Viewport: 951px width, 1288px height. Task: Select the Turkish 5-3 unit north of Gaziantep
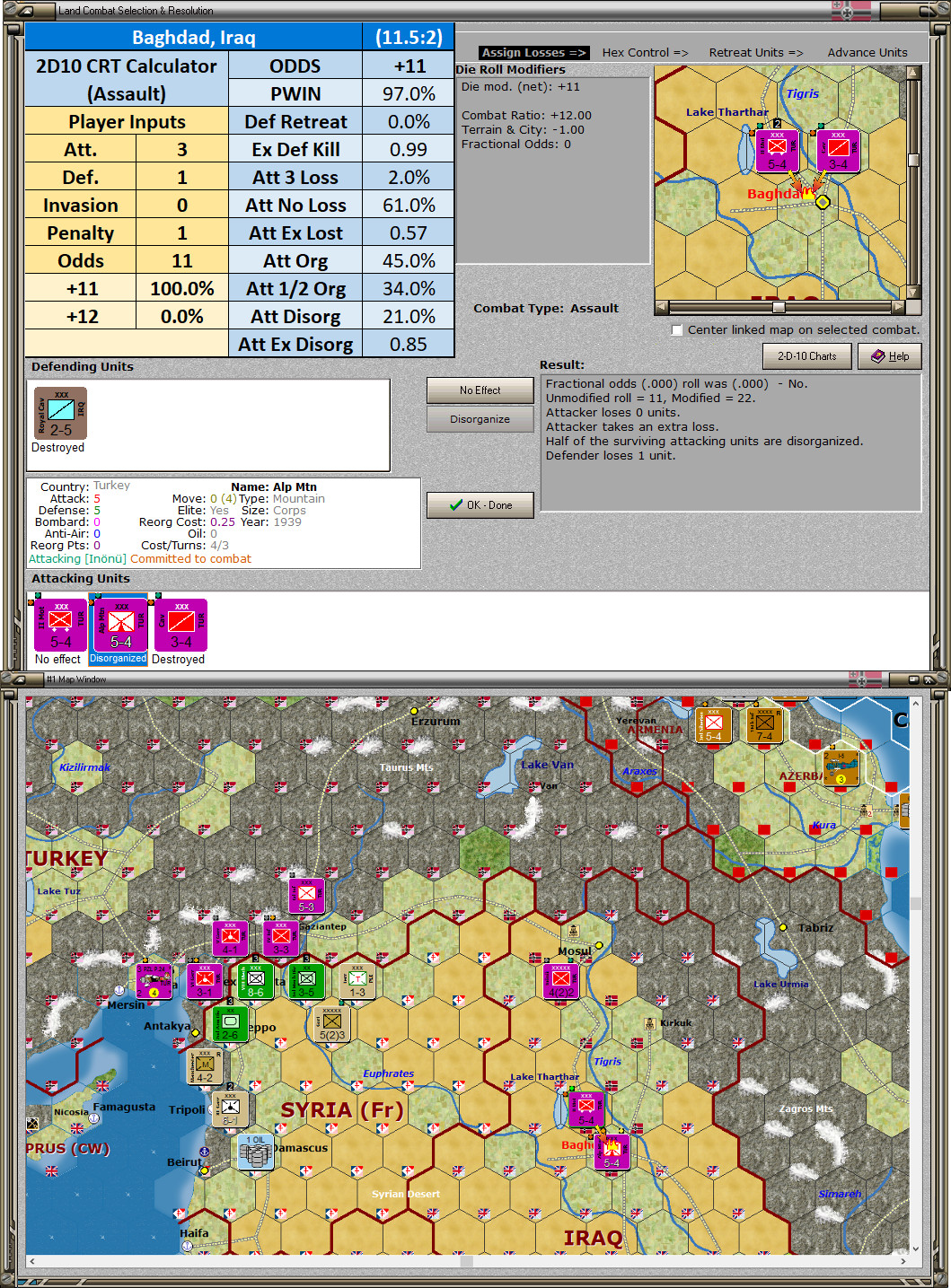click(306, 896)
